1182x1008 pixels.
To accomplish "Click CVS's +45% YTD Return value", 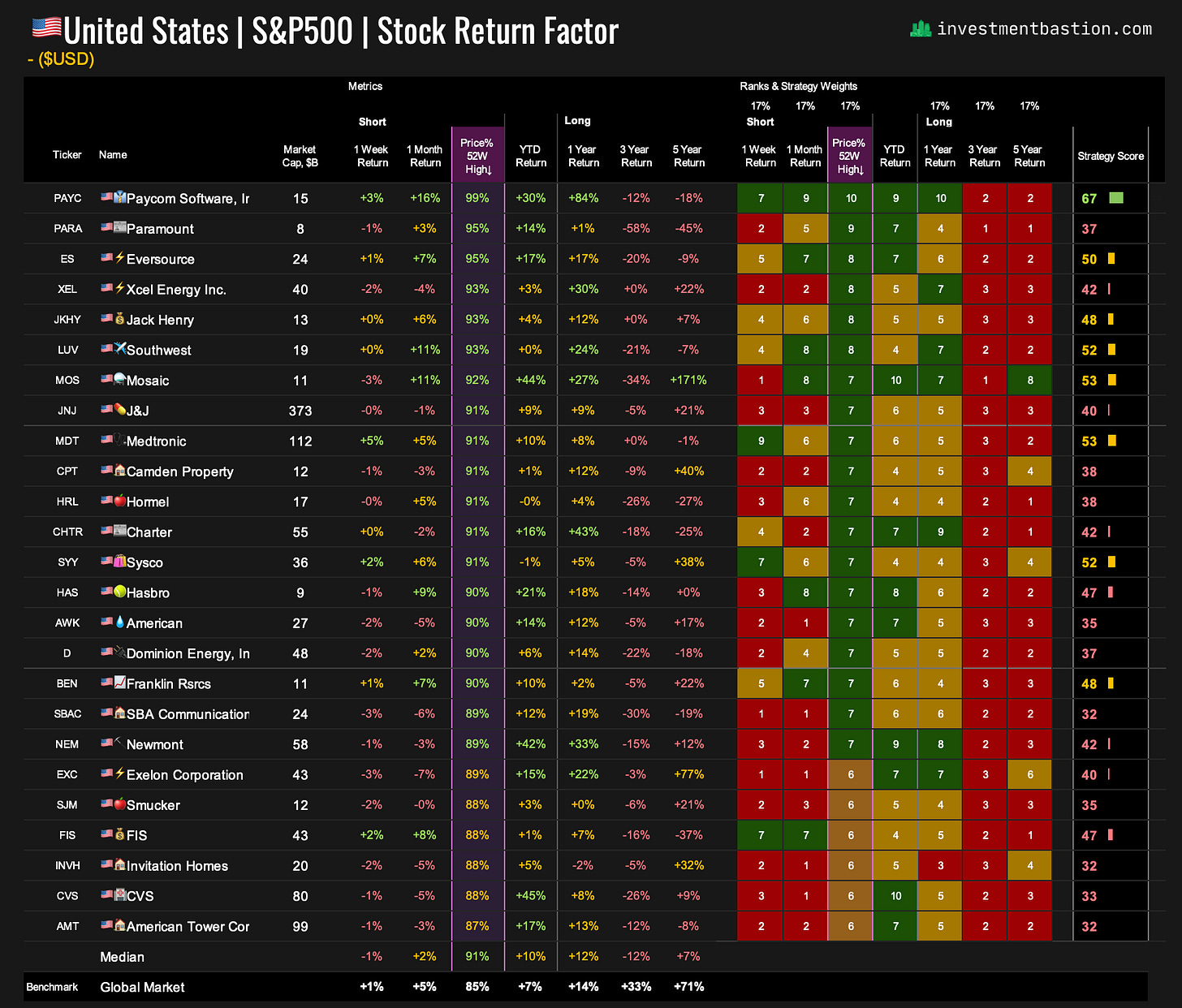I will (x=530, y=896).
